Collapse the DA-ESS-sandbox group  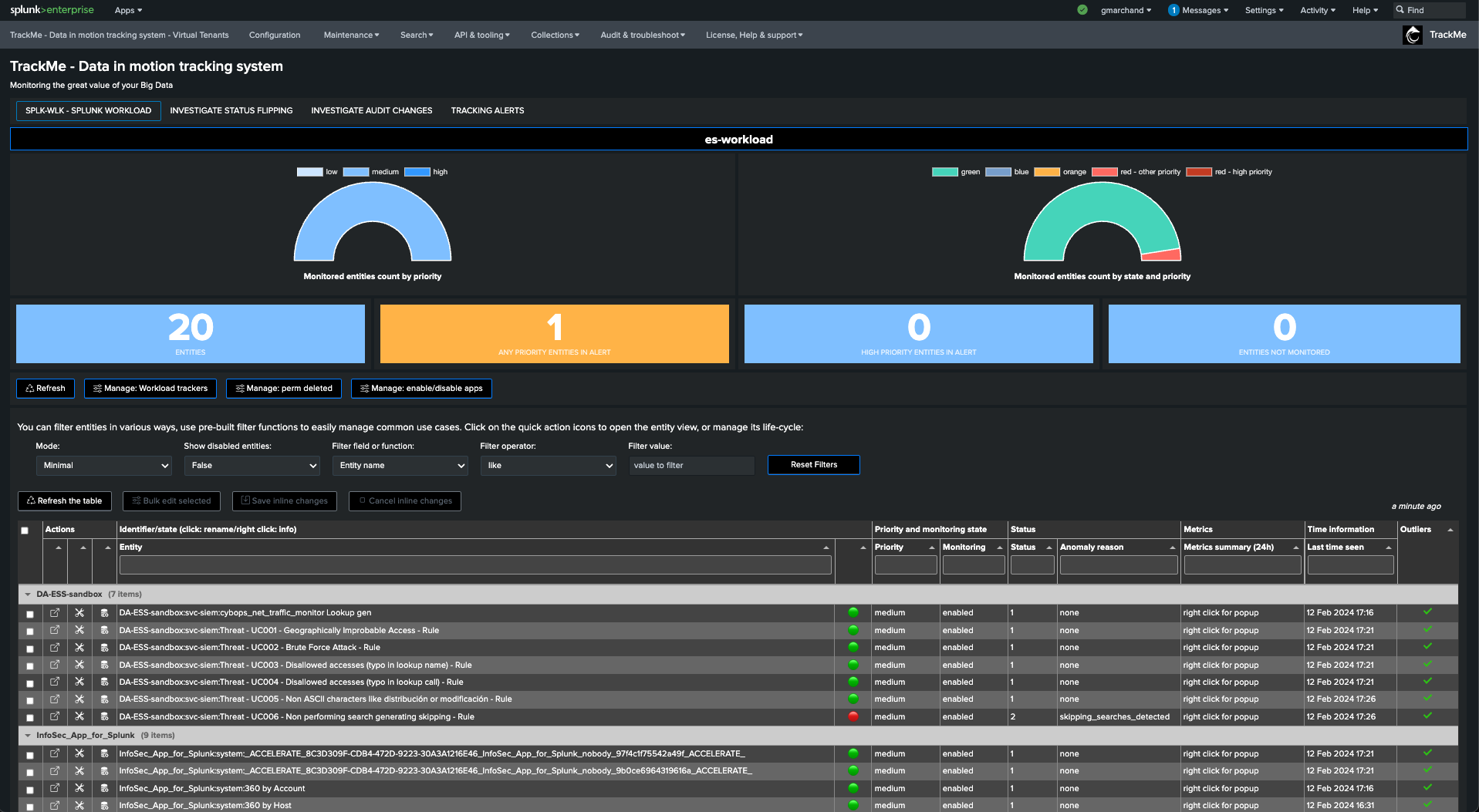(28, 595)
